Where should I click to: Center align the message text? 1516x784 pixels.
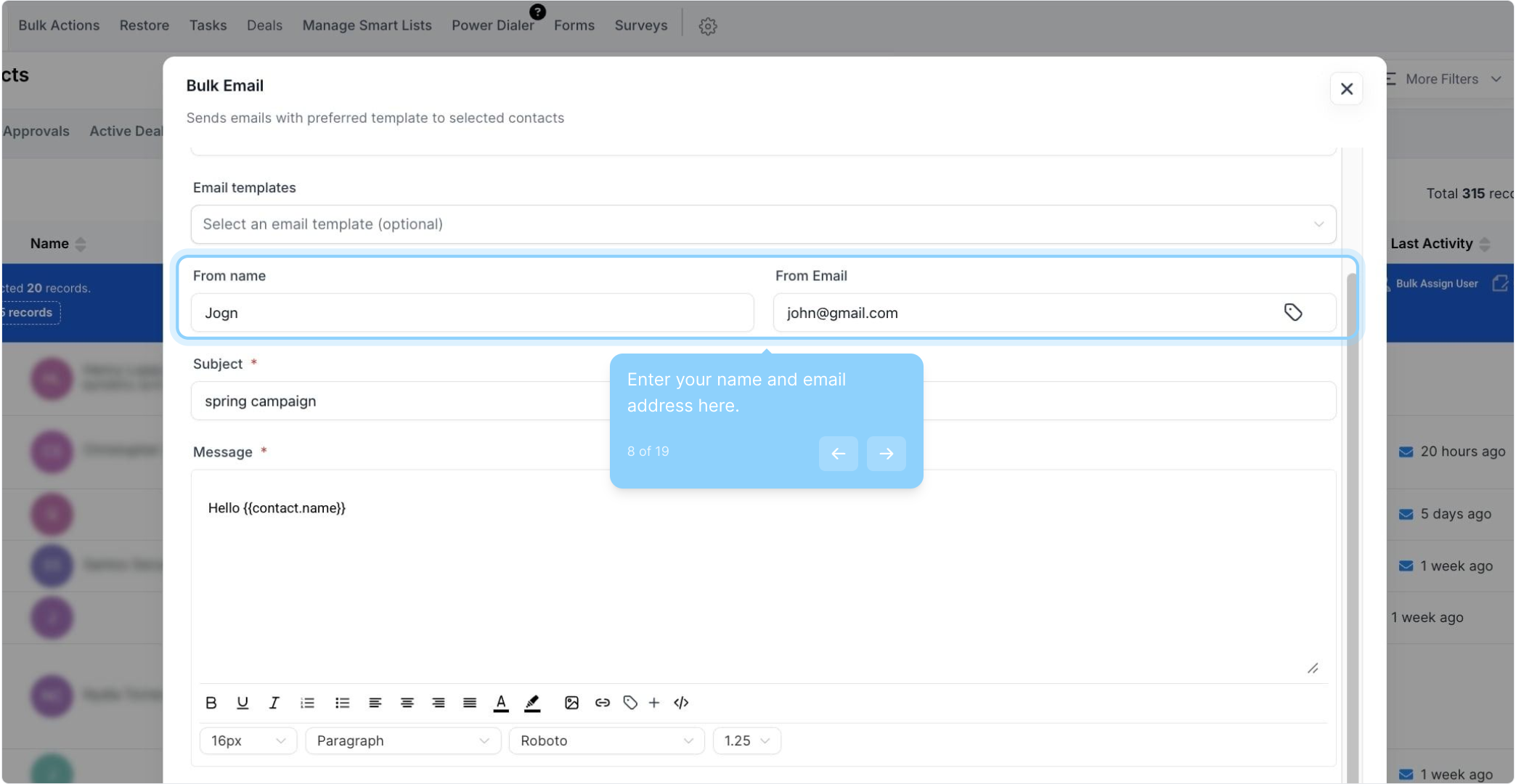407,703
